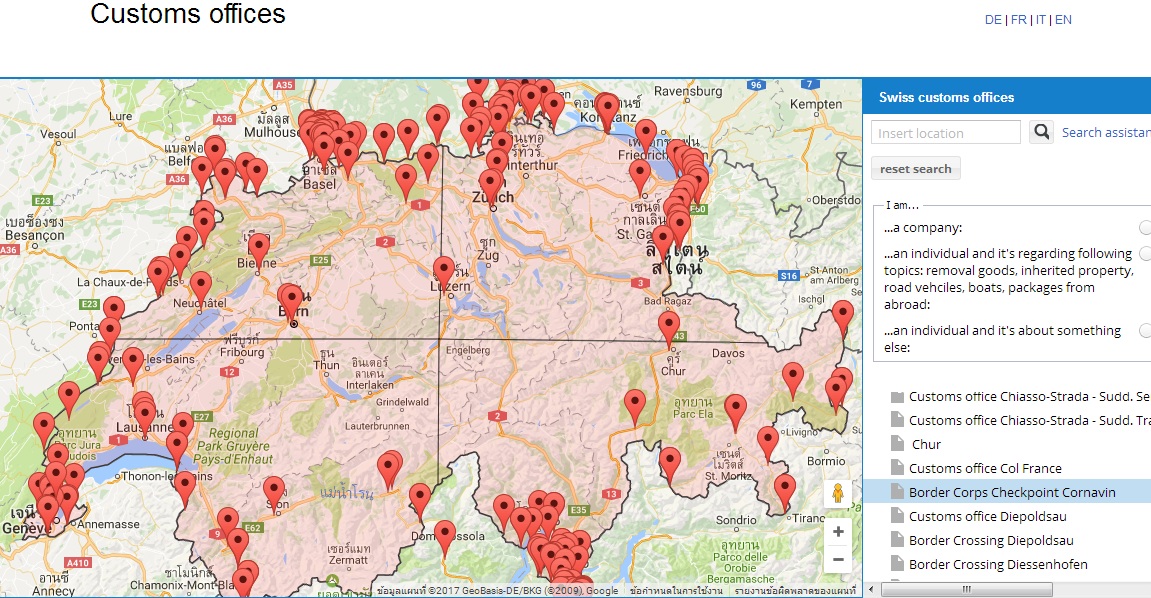Click the map pin at Neuchâtel

click(200, 289)
